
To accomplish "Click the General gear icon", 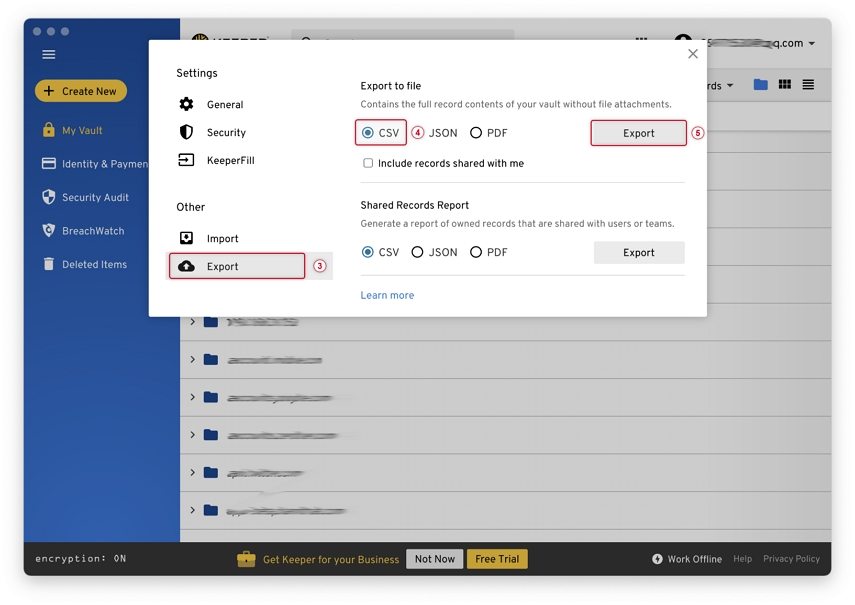I will tap(186, 104).
